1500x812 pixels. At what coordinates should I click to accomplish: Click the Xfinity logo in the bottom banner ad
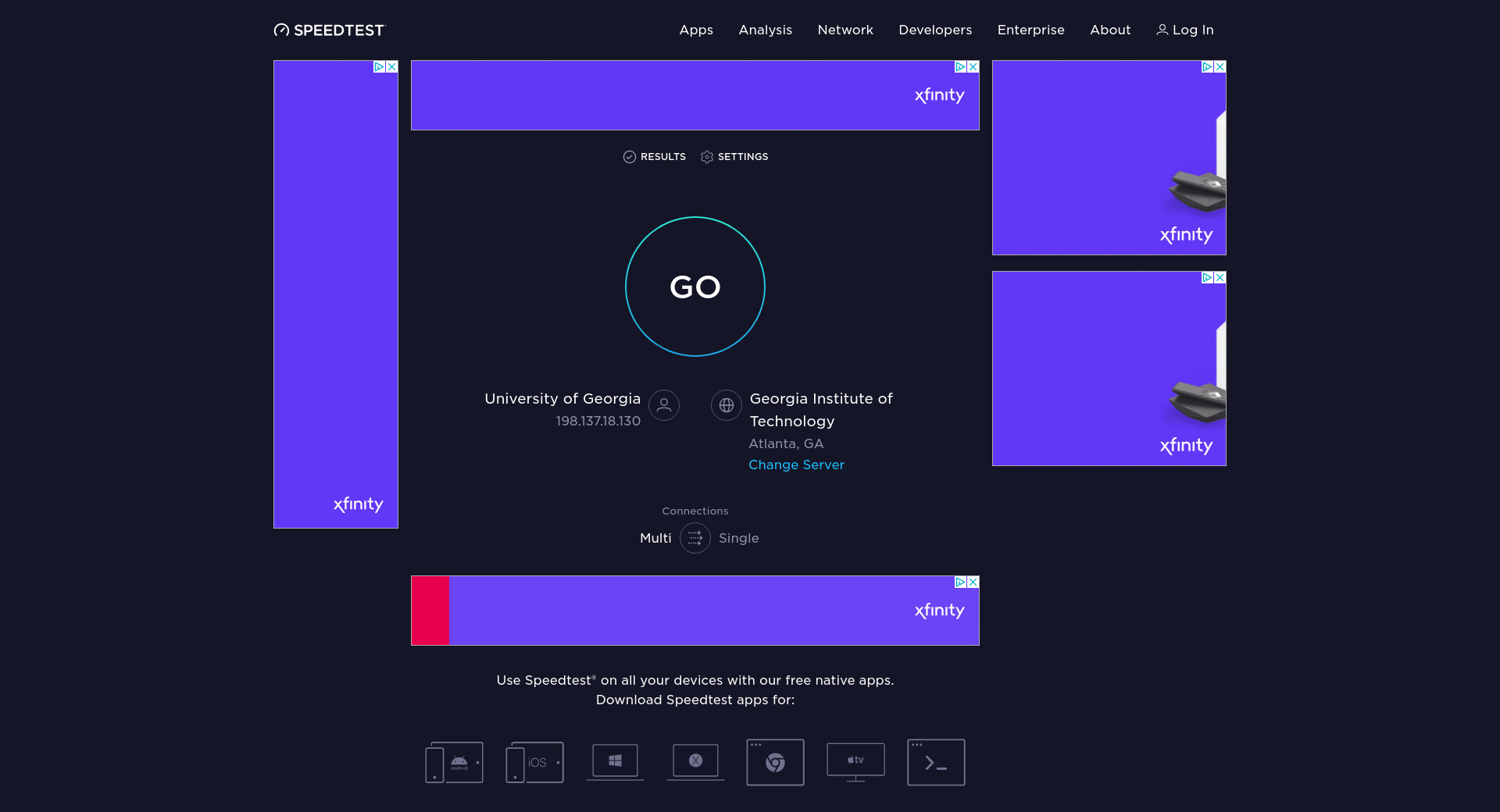[940, 611]
